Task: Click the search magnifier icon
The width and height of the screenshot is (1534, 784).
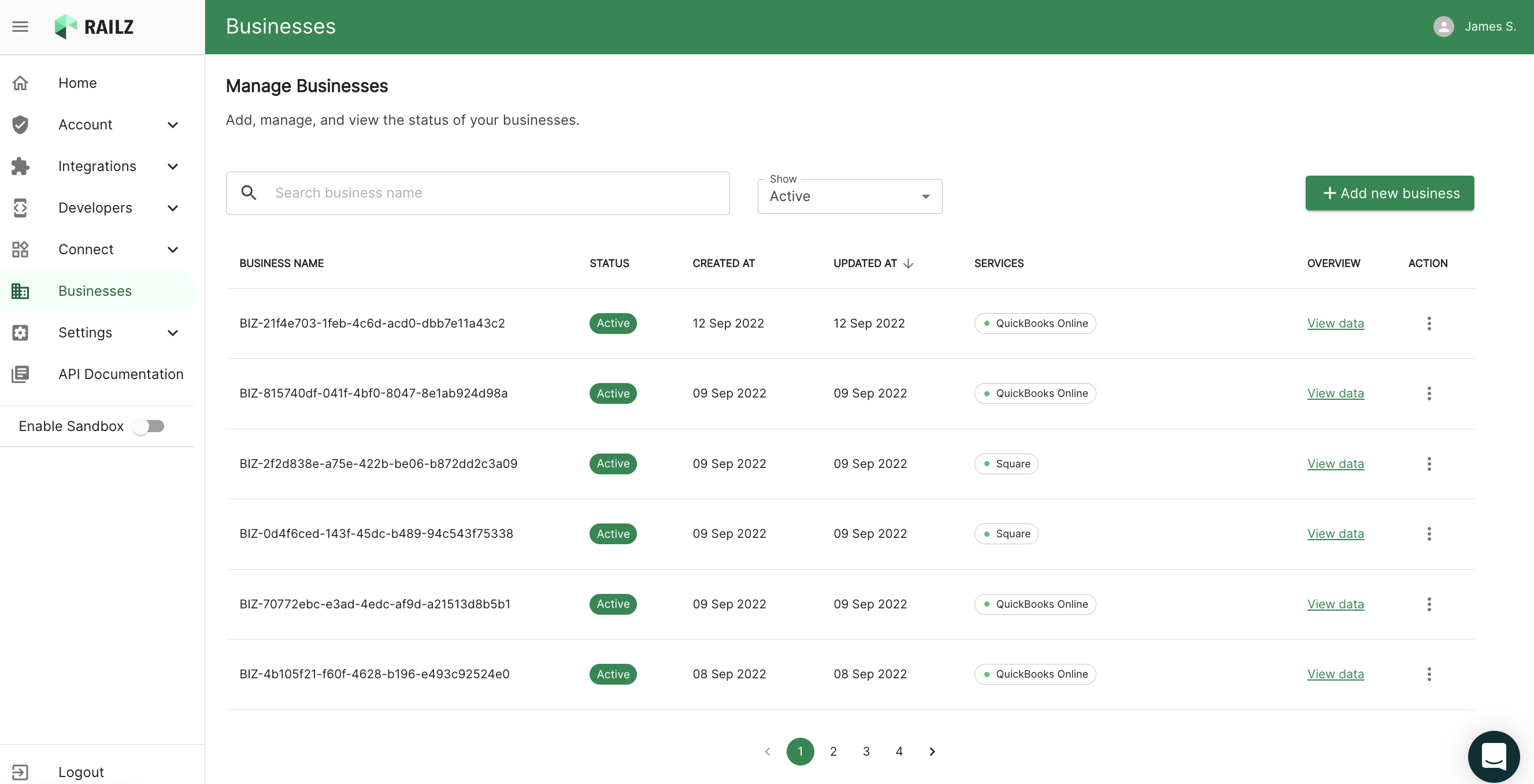Action: 249,193
